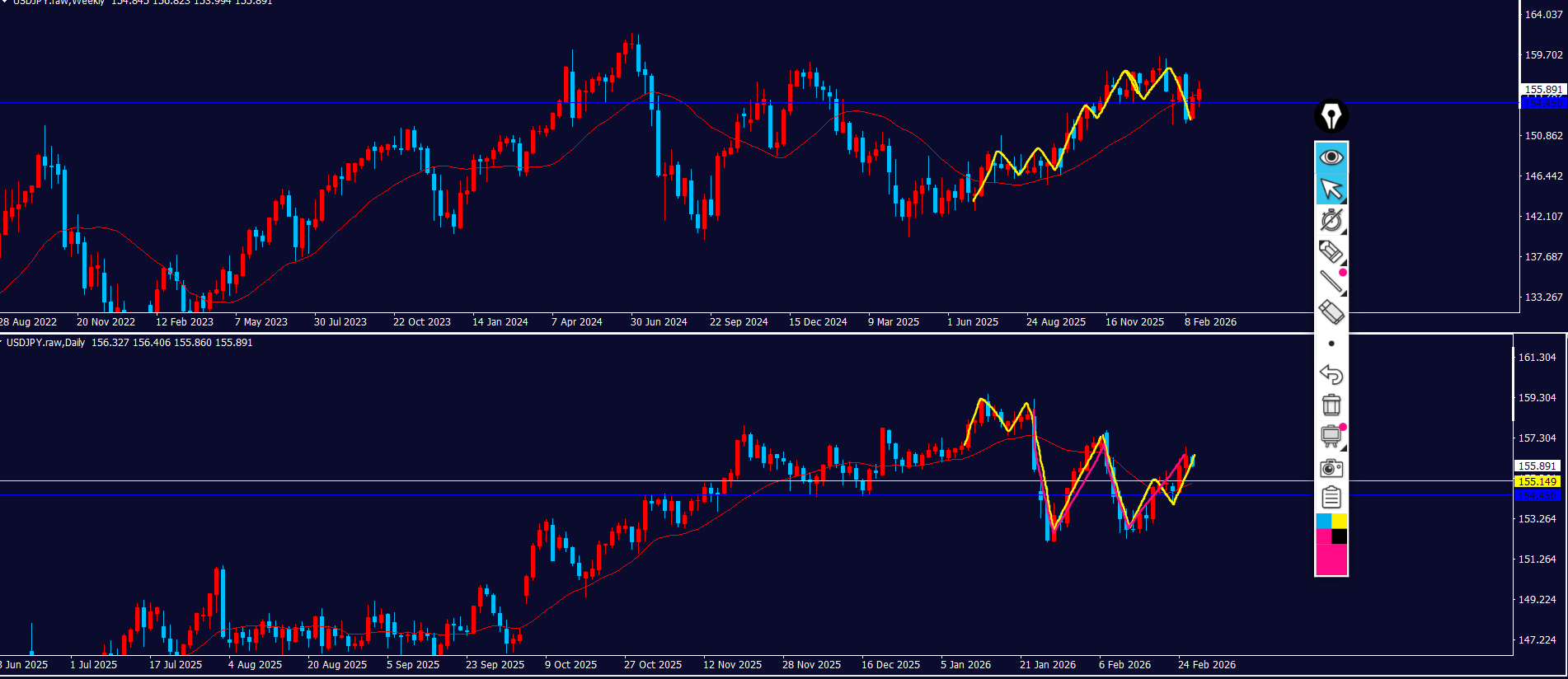Click the crossed-out stopwatch timer tool
Image resolution: width=1568 pixels, height=679 pixels.
[1331, 220]
